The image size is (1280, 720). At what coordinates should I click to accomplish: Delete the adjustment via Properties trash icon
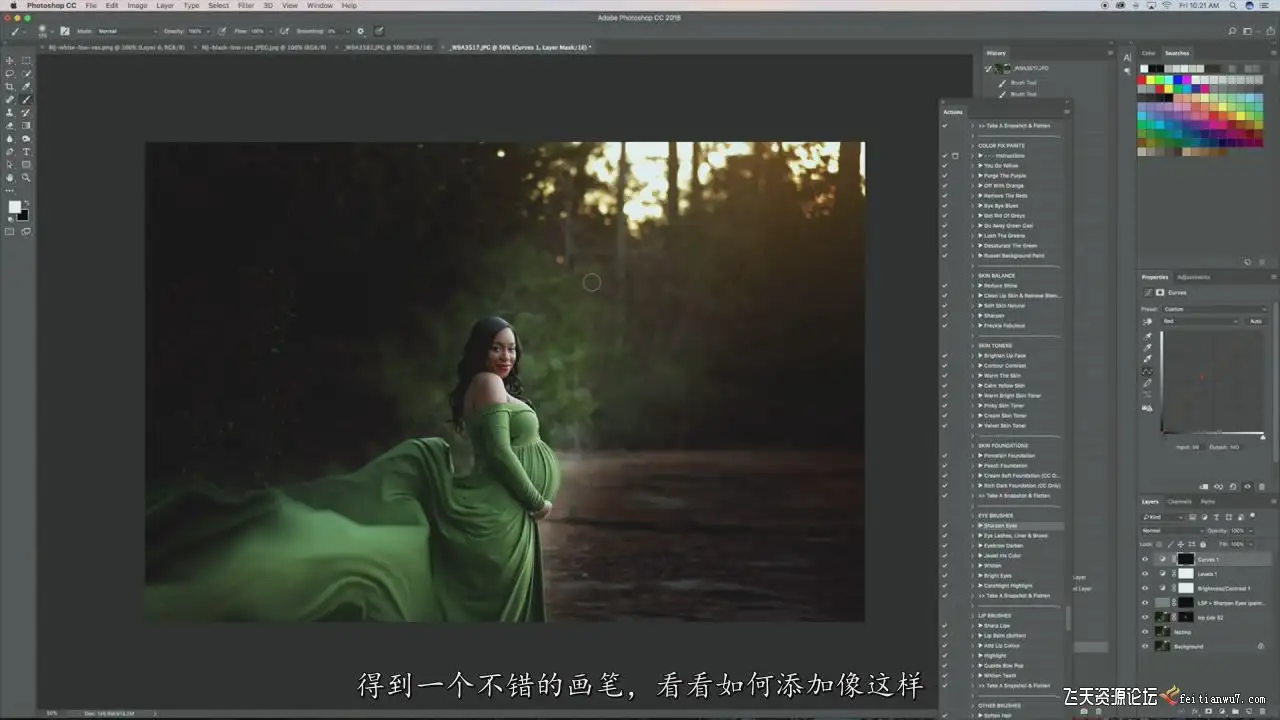point(1262,486)
